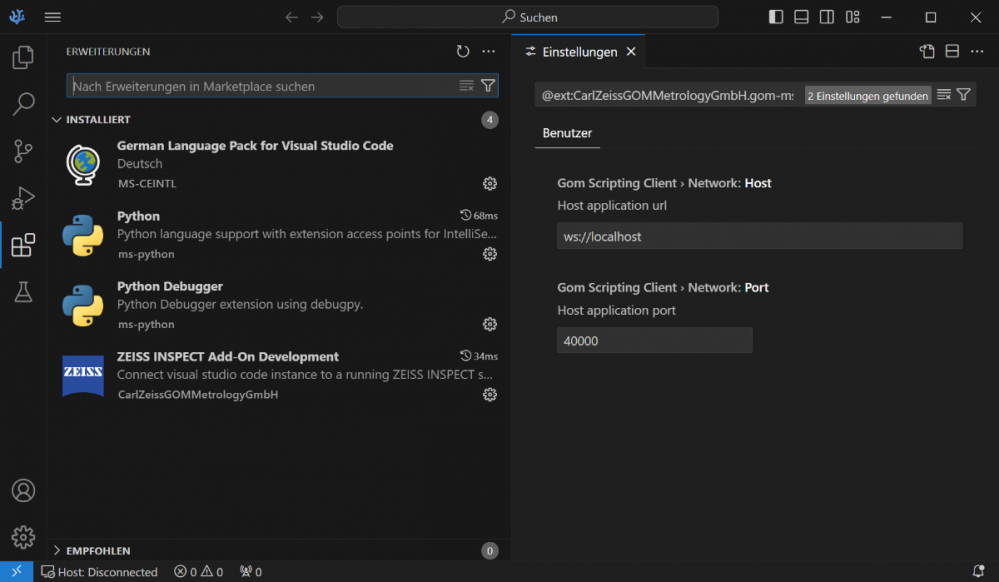Open the Search view in activity bar

coord(23,104)
